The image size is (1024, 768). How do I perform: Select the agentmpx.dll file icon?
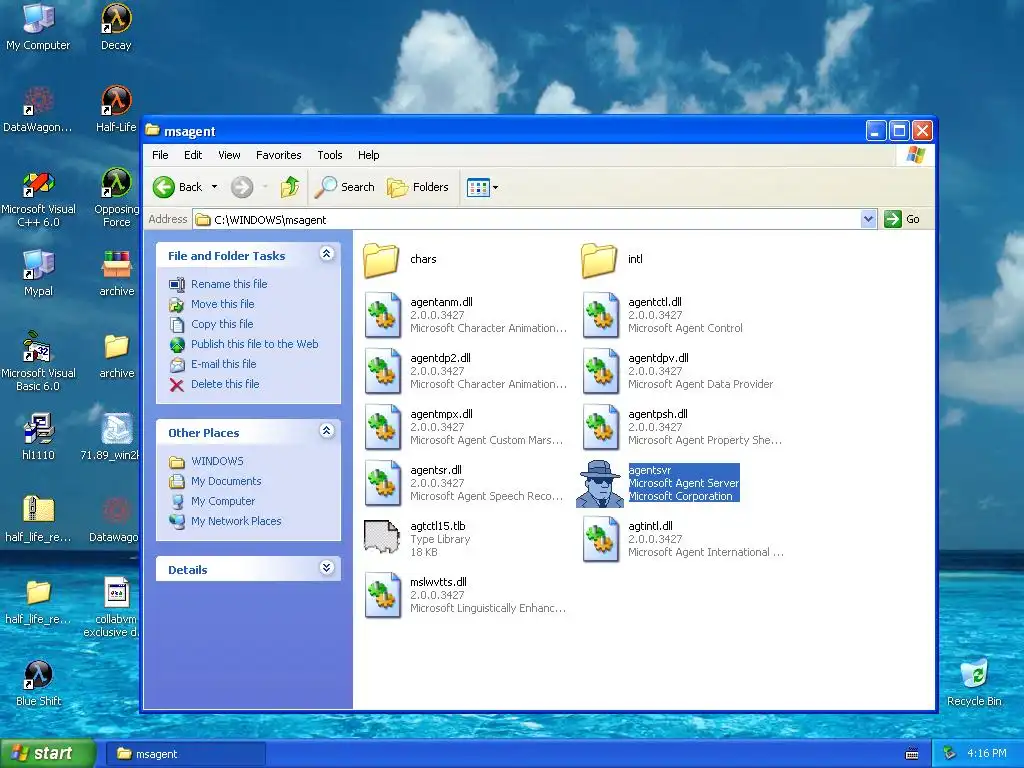pos(383,428)
